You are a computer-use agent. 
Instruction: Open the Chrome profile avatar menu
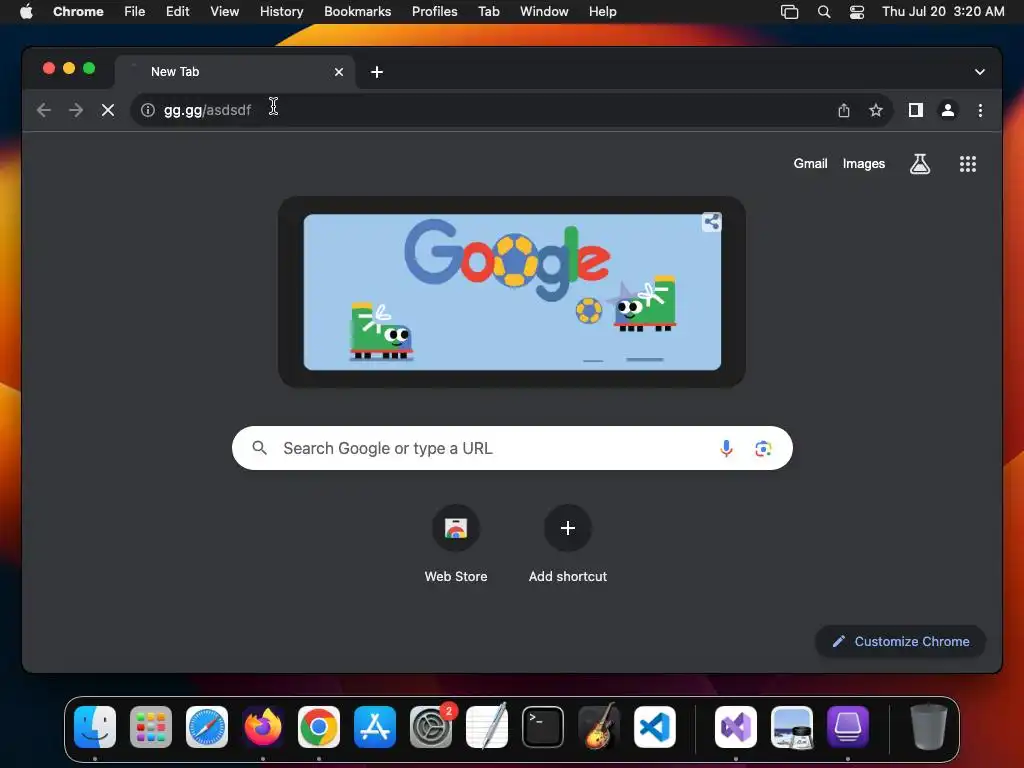[x=948, y=110]
